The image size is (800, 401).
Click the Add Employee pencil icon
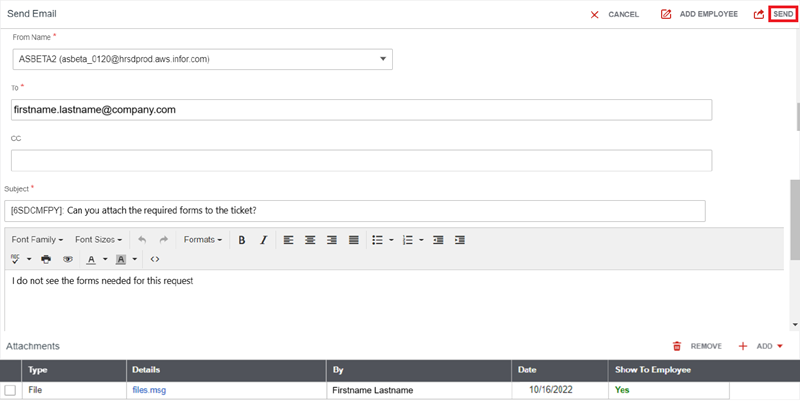point(666,14)
